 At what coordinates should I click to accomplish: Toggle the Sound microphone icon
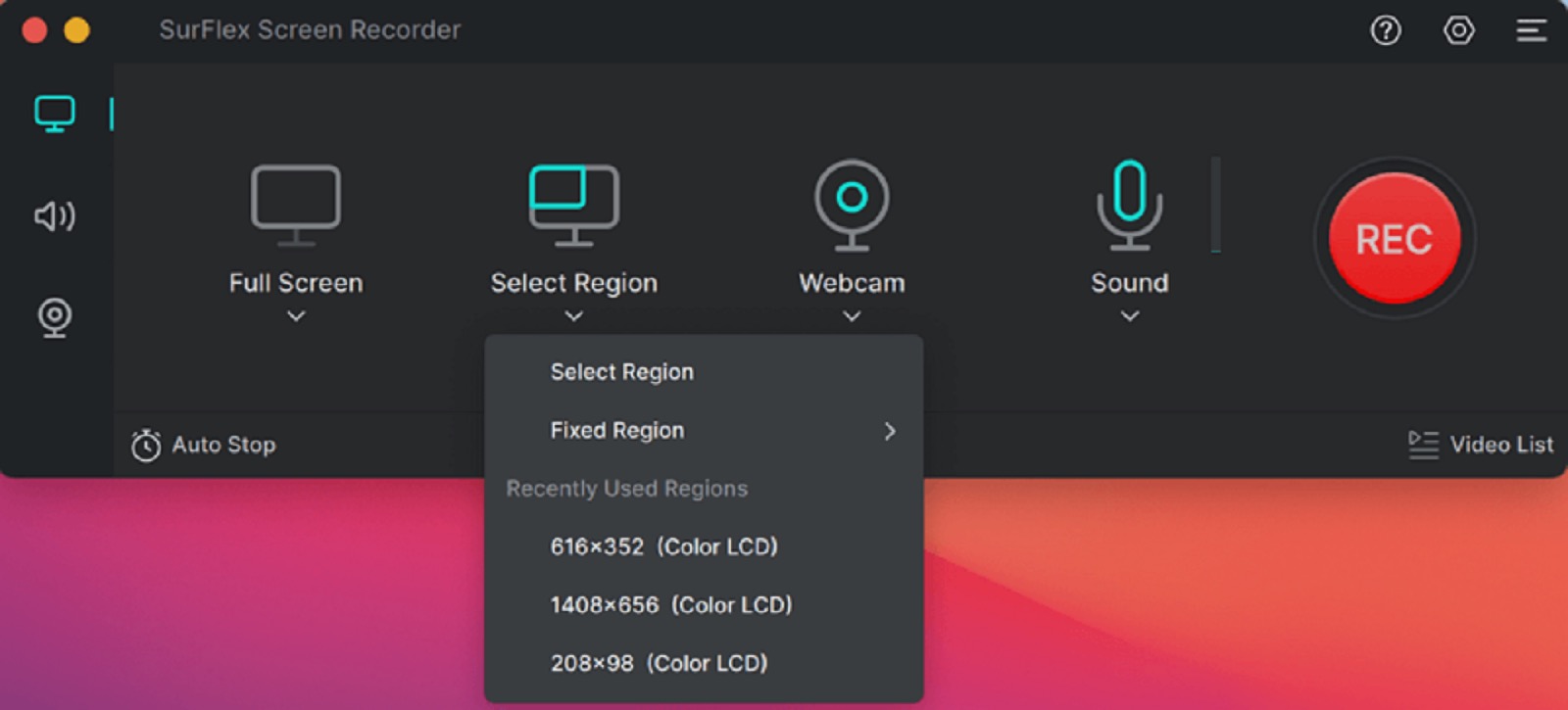coord(1130,205)
